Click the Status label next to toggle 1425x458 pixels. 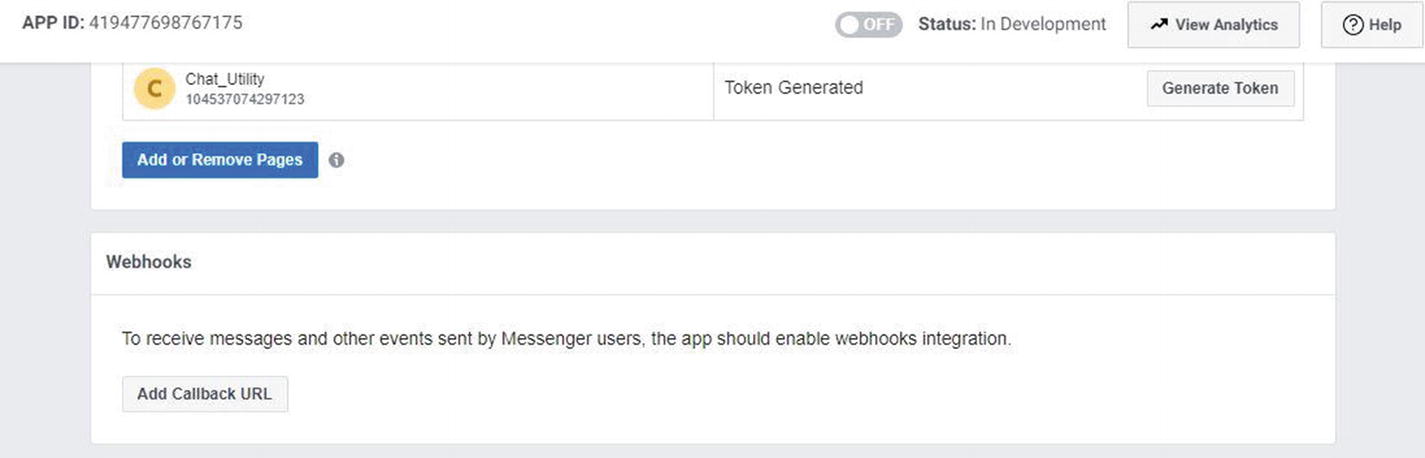pos(947,24)
